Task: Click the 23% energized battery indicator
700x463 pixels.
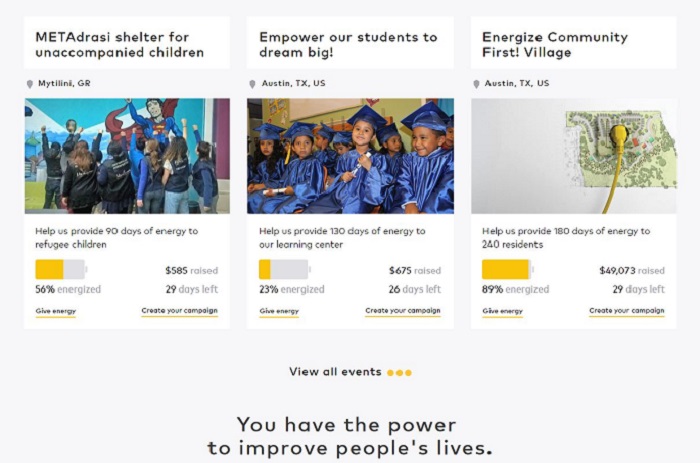Action: 285,270
